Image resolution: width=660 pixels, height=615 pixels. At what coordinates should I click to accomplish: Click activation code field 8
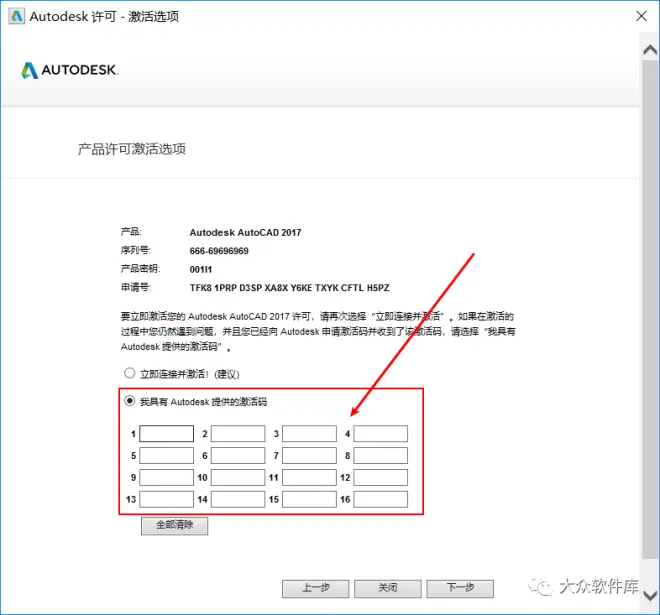click(x=381, y=455)
